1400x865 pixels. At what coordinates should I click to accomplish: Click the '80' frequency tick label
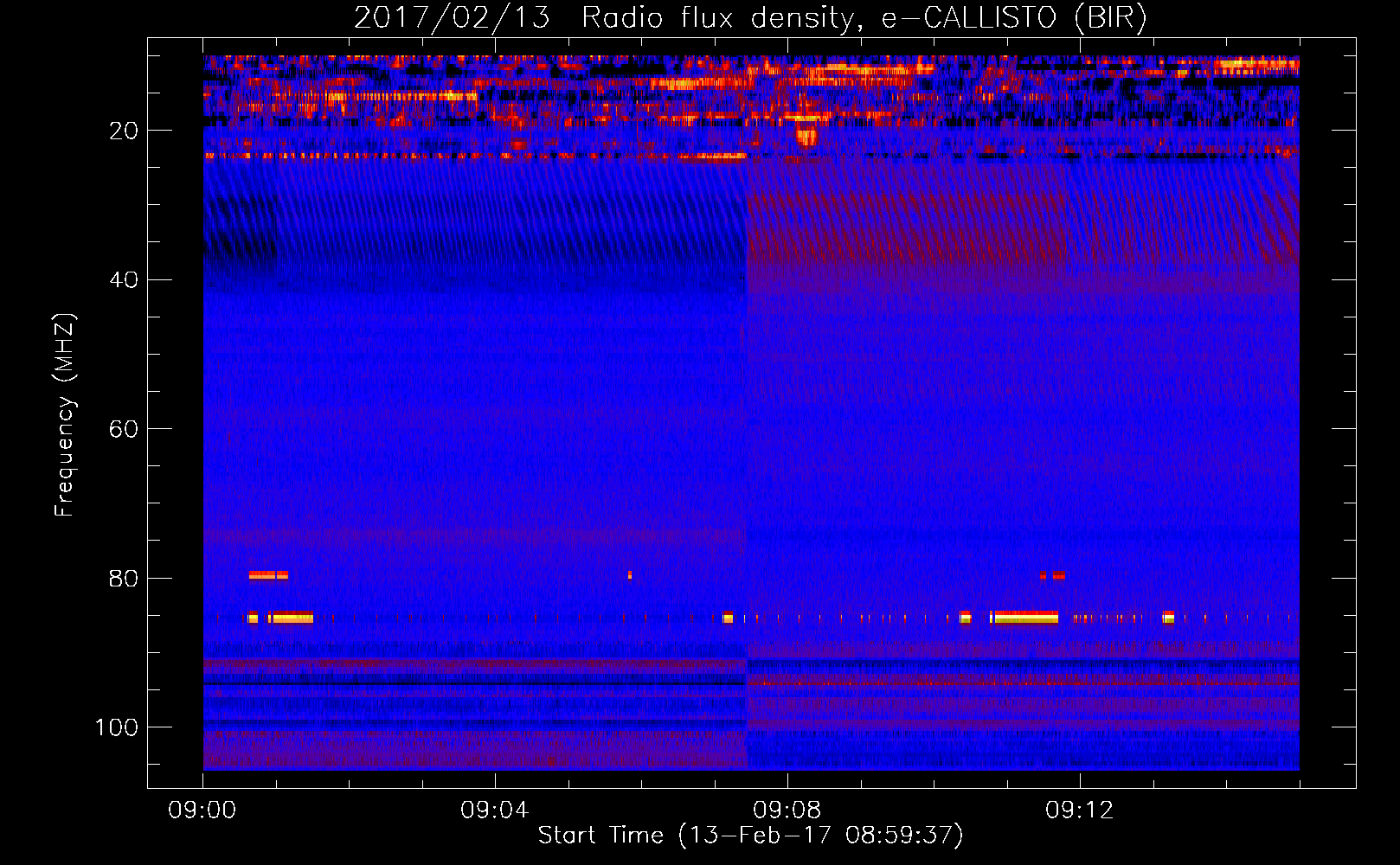pos(124,579)
